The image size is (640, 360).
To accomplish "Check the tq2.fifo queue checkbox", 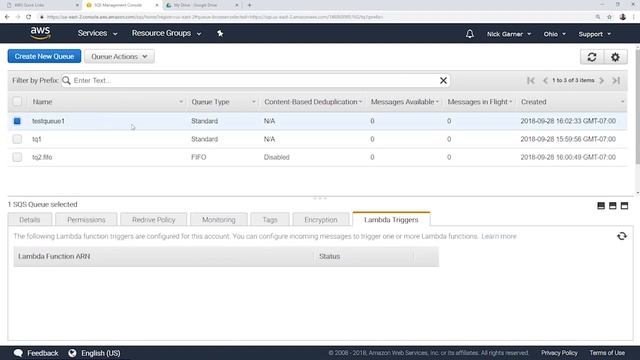I will point(17,157).
